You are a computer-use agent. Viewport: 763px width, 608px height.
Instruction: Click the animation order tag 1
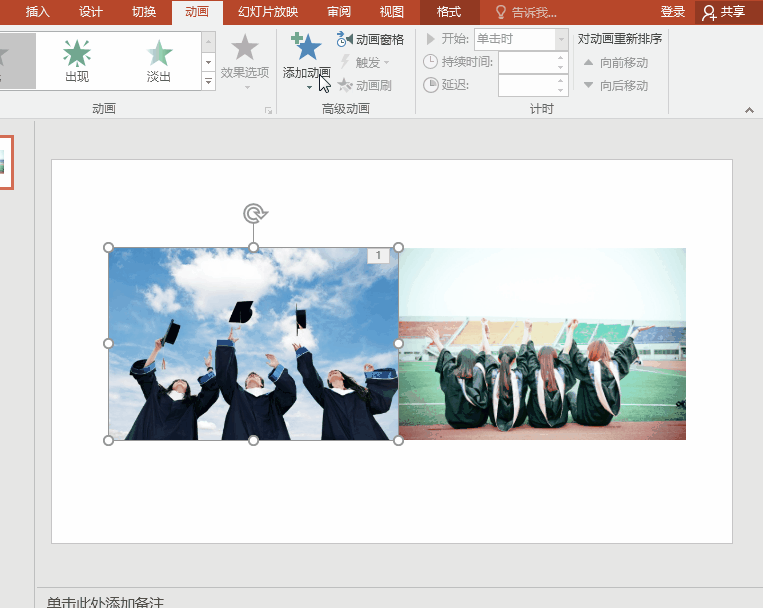click(378, 256)
